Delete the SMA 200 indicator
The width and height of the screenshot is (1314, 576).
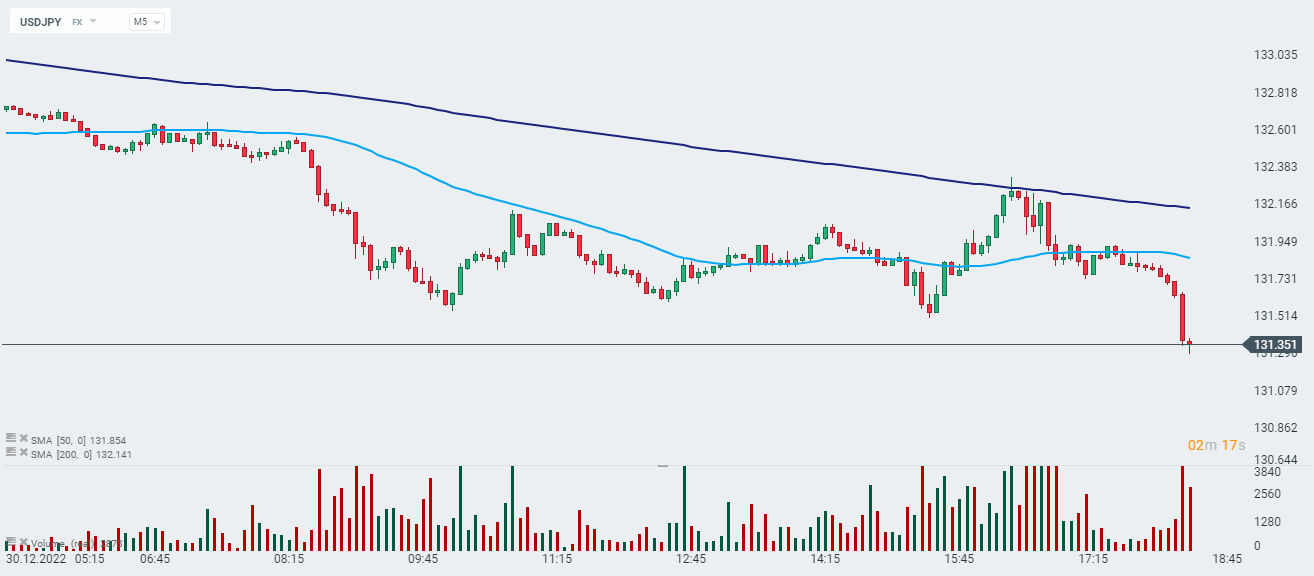pos(23,452)
